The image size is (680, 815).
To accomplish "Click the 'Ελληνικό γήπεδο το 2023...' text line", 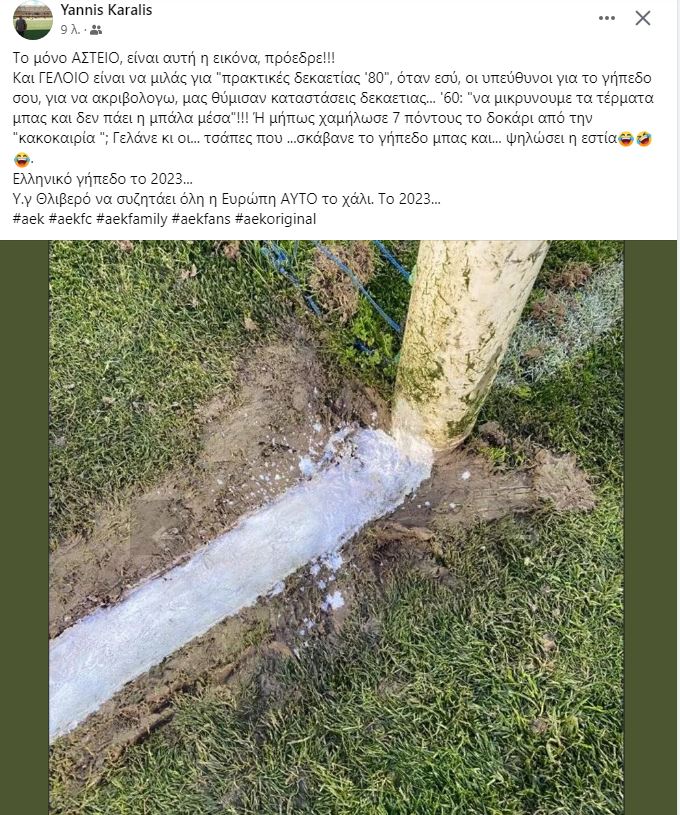I will pyautogui.click(x=102, y=179).
